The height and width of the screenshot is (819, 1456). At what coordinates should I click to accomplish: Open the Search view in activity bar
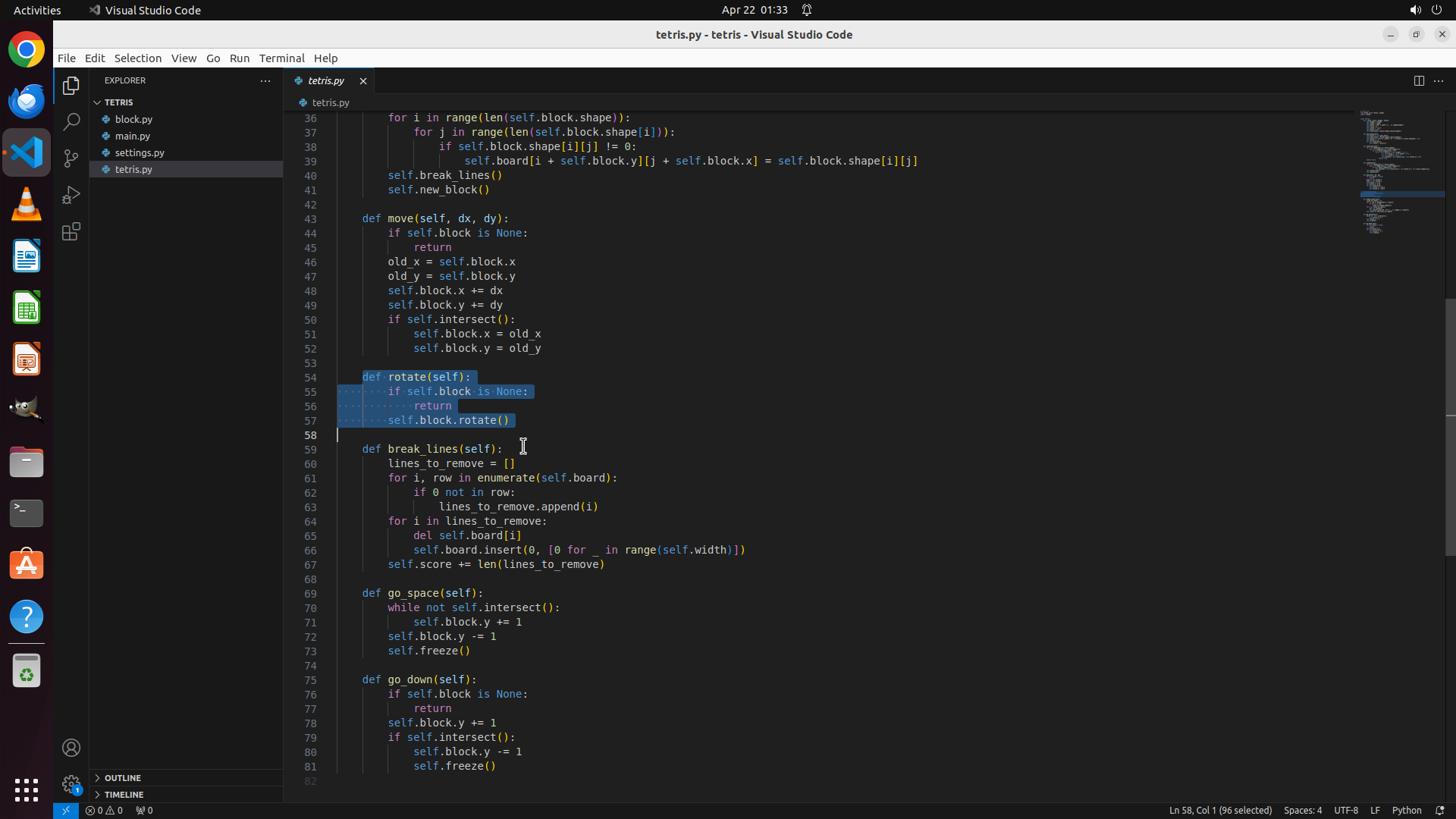click(71, 121)
